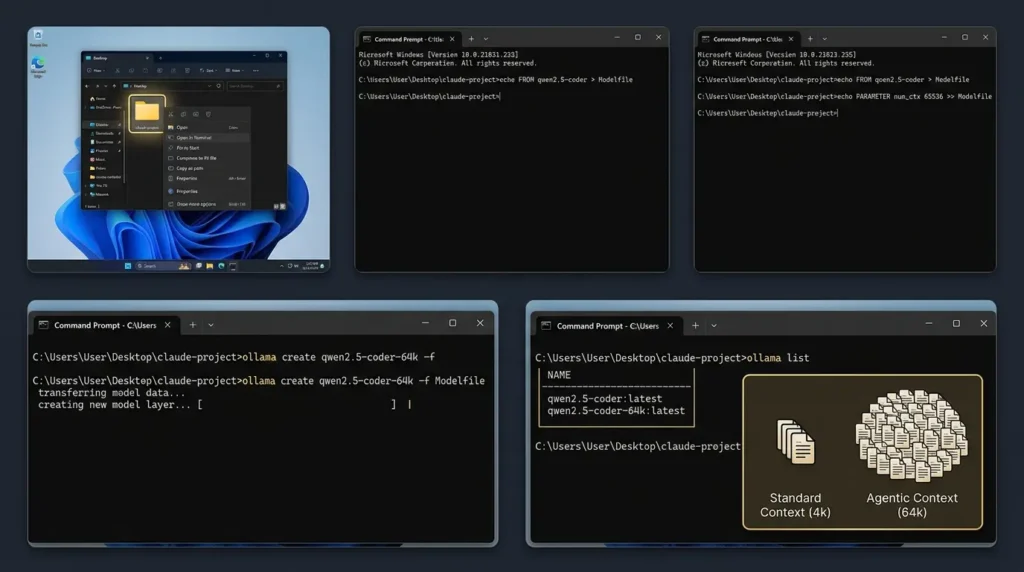The image size is (1024, 572).
Task: Choose Copy as path from context menu
Action: click(x=207, y=168)
